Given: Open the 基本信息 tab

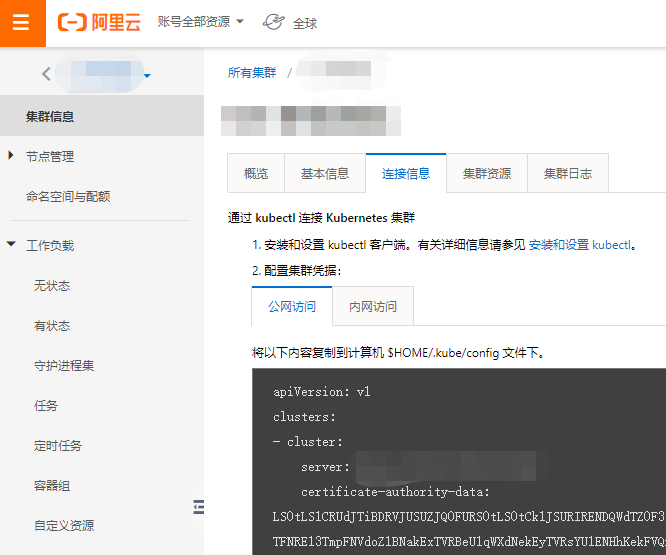Looking at the screenshot, I should pyautogui.click(x=325, y=173).
